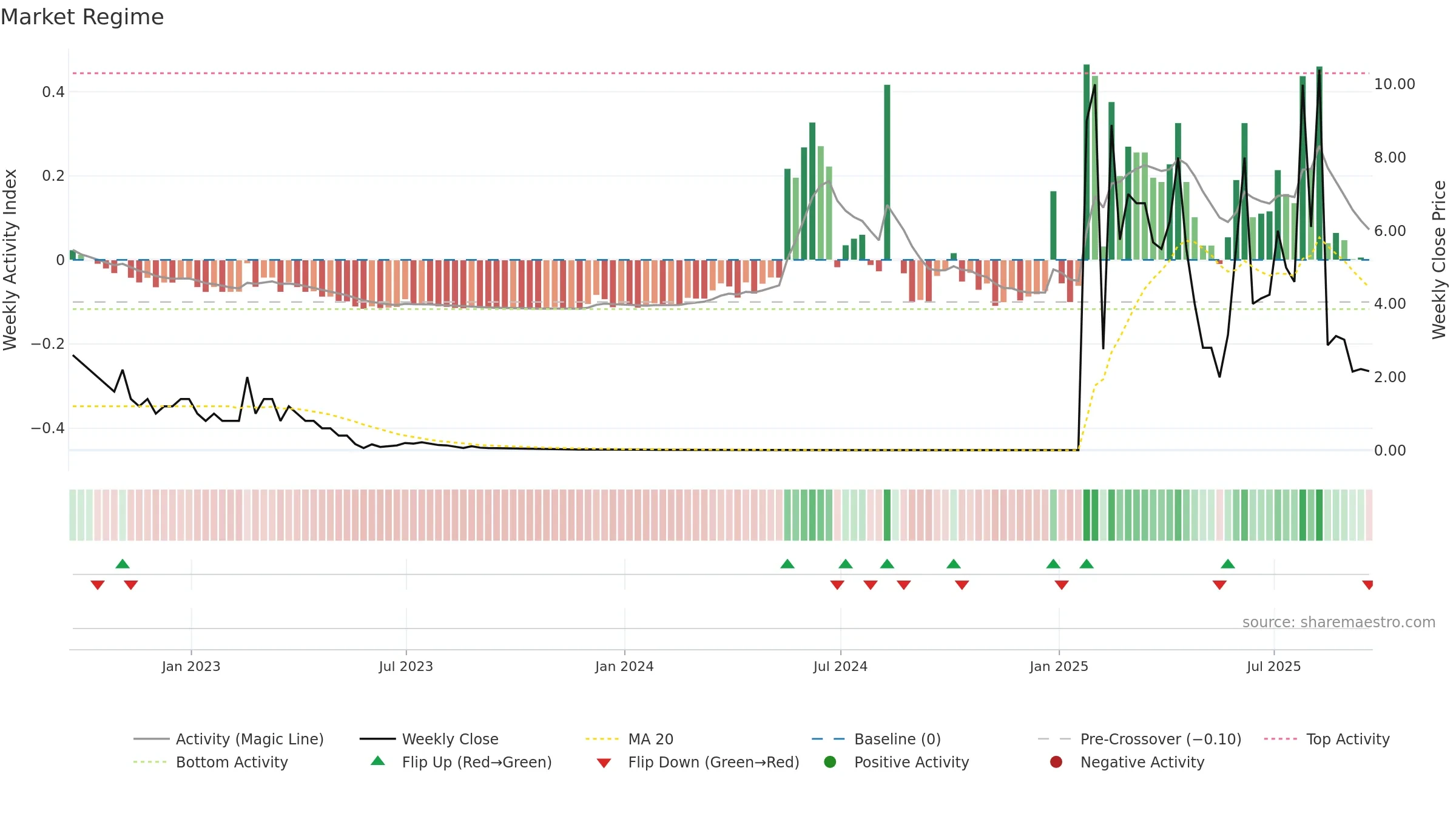Click Flip Down (Green→Red) legend triangle icon
Viewport: 1456px width, 819px height.
tap(604, 763)
